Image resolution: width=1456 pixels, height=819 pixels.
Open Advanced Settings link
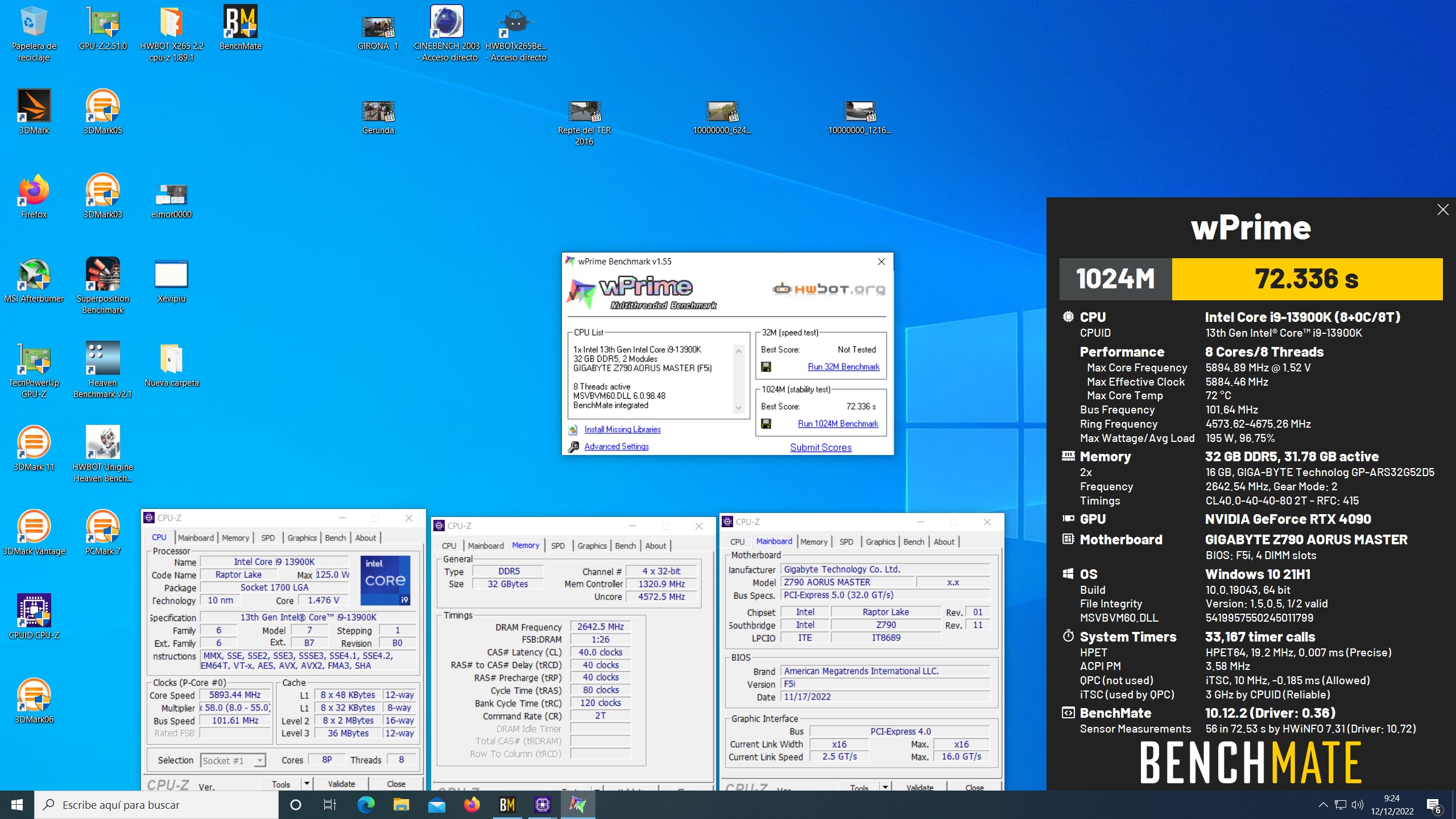pyautogui.click(x=617, y=446)
